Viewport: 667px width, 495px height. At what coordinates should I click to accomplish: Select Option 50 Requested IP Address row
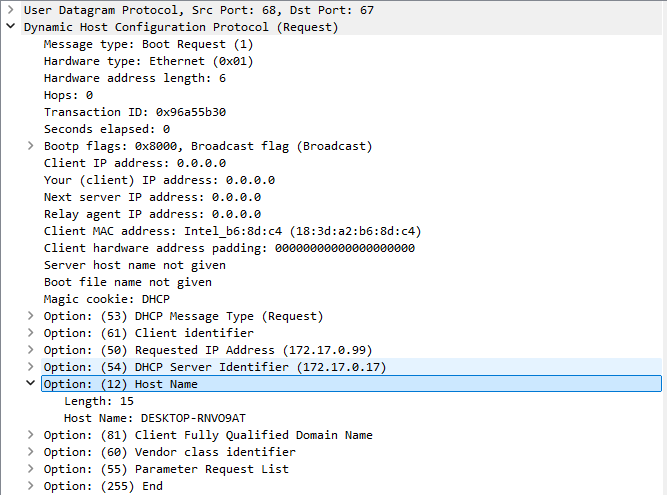tap(352, 350)
